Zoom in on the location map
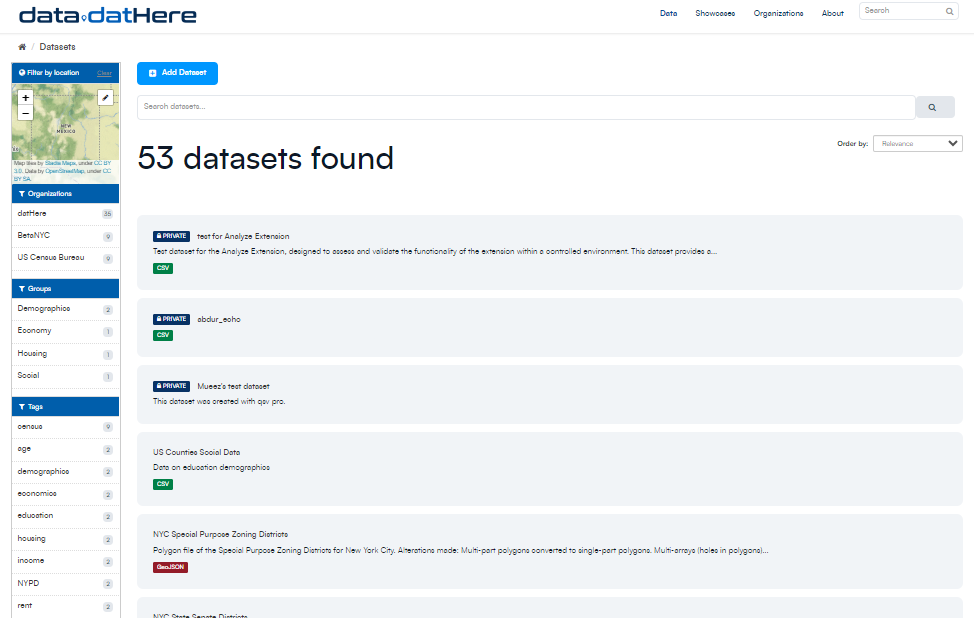 26,98
